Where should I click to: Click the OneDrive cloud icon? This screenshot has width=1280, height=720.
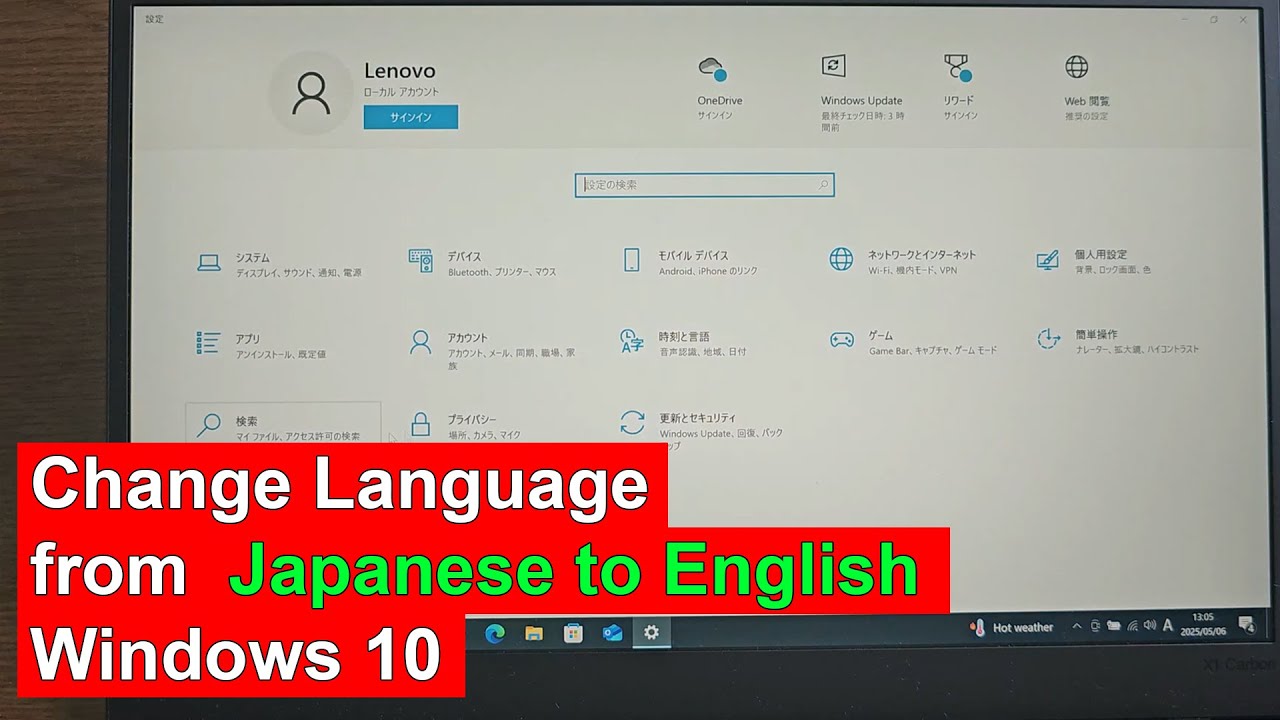(x=713, y=69)
